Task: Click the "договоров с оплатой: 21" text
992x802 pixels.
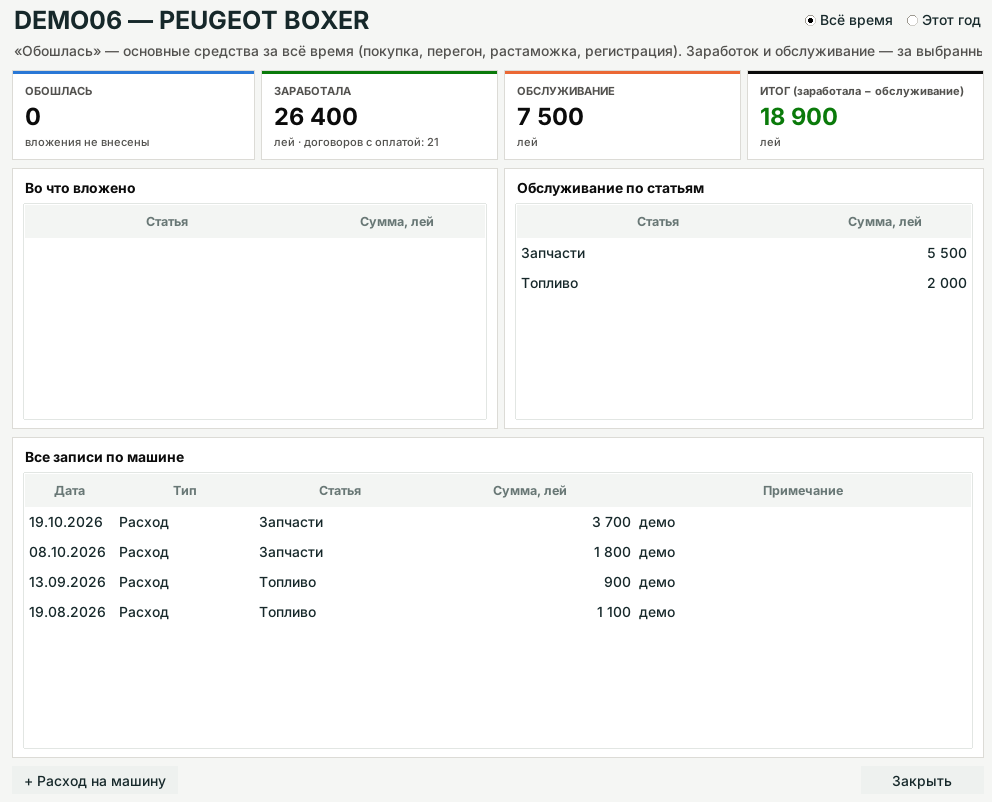Action: 371,142
